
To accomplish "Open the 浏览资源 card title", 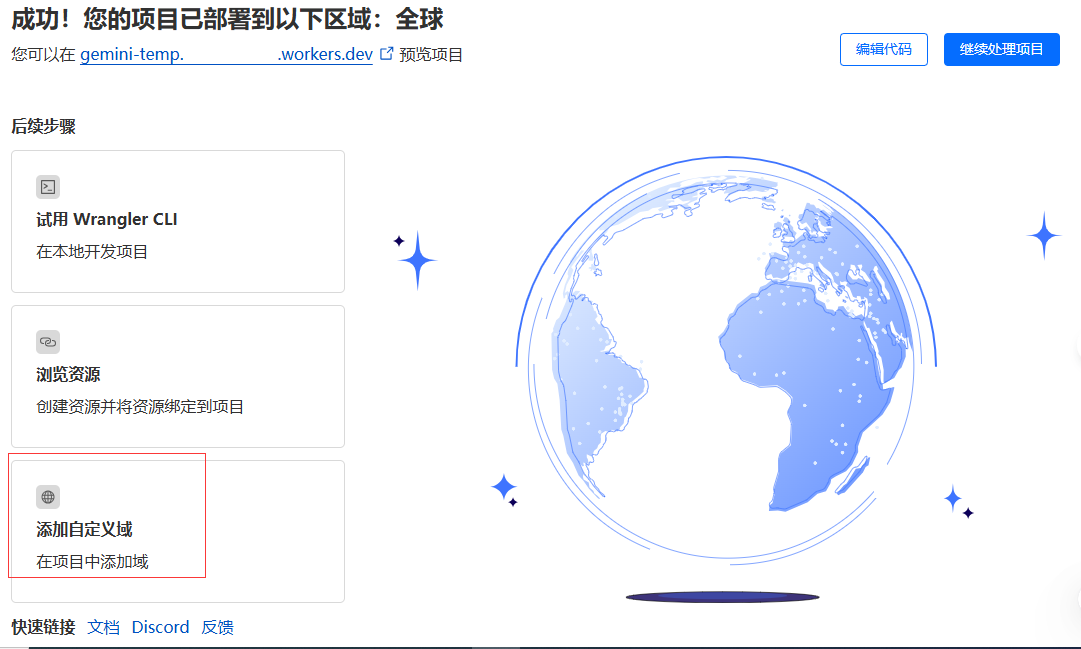I will (x=68, y=375).
